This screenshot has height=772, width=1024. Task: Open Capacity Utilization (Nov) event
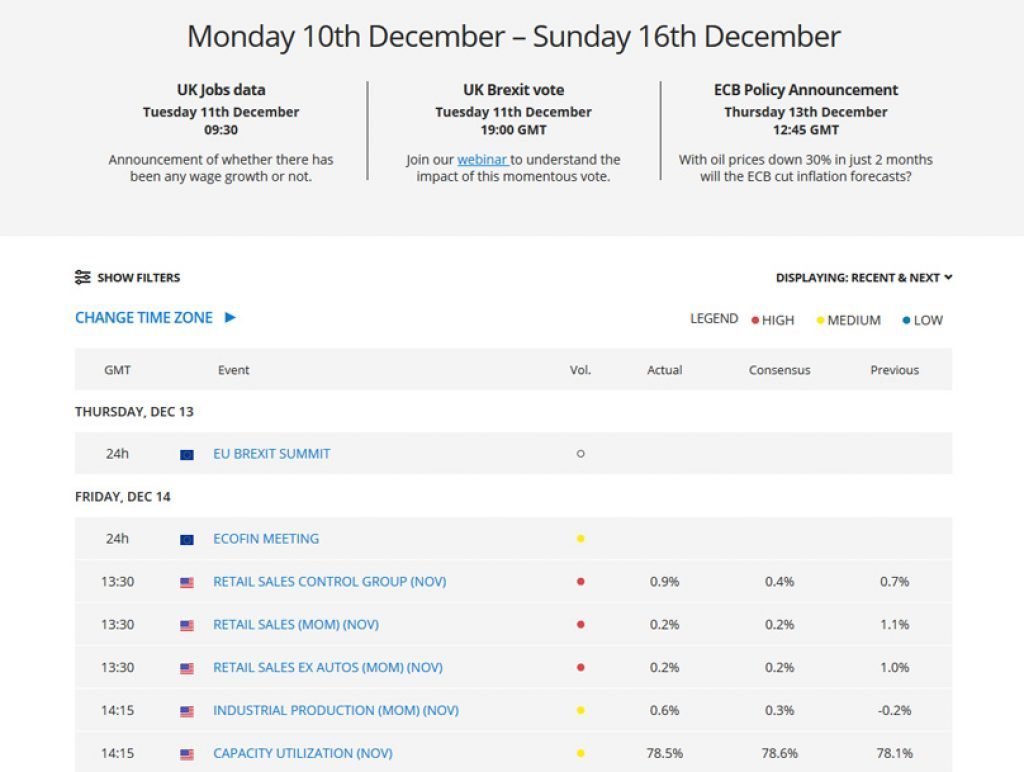pos(302,753)
